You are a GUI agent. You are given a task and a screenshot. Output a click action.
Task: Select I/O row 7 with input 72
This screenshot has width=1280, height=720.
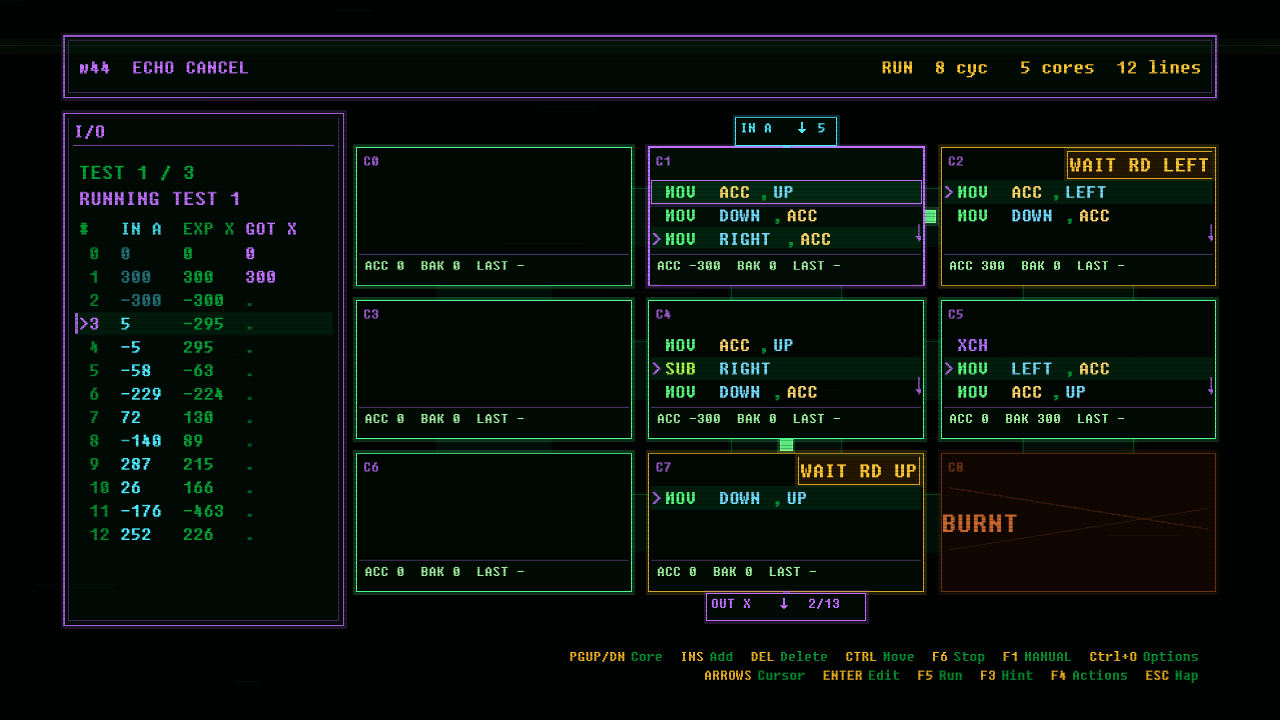tap(205, 417)
